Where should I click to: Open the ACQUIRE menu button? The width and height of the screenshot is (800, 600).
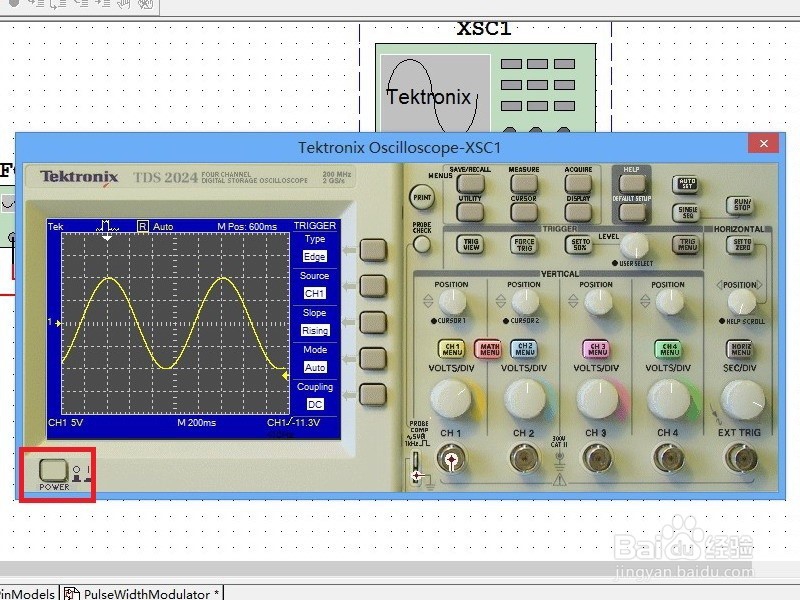(x=578, y=183)
